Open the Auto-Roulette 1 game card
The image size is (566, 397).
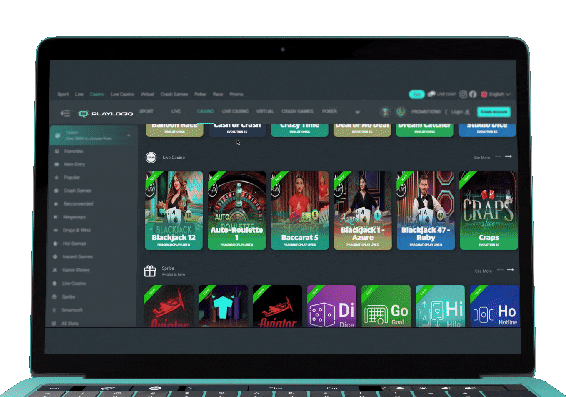pyautogui.click(x=237, y=210)
